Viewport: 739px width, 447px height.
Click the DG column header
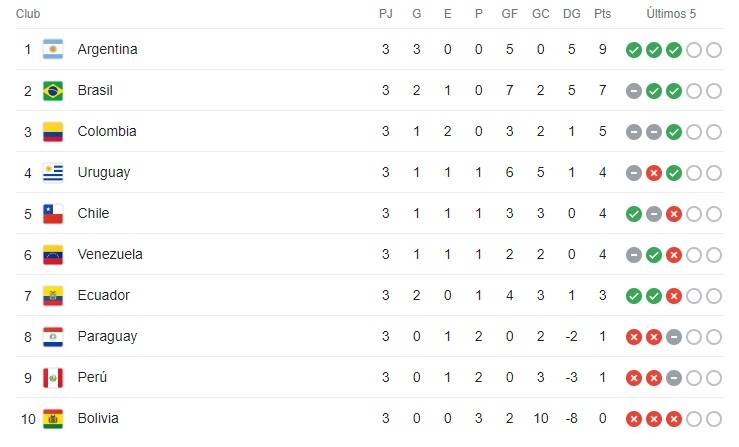pyautogui.click(x=571, y=14)
